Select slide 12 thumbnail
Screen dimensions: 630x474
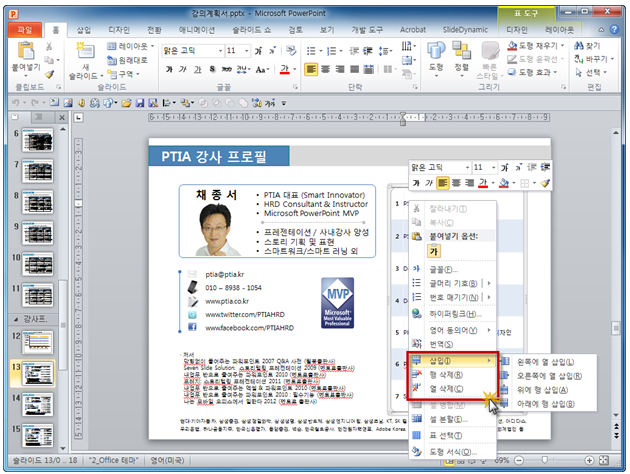(x=37, y=342)
